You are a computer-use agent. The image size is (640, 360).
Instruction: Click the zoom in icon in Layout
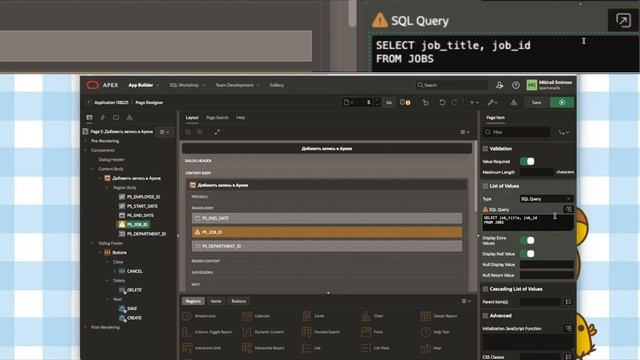pos(200,132)
